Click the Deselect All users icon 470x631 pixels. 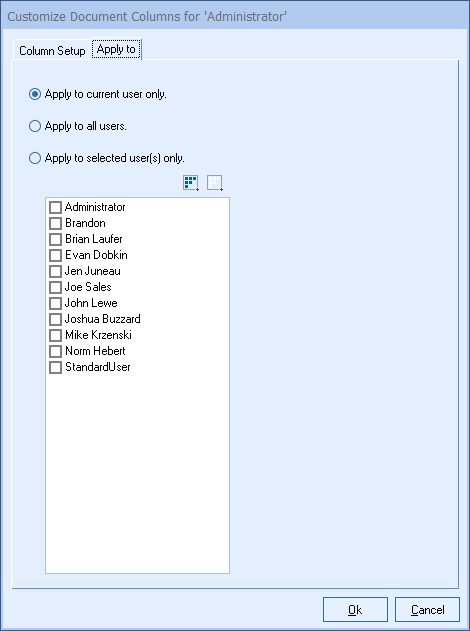(x=215, y=183)
